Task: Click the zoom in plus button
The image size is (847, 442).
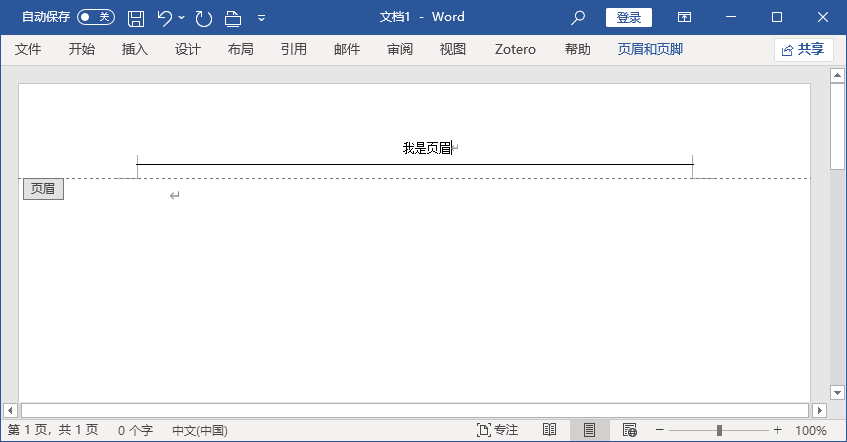Action: [777, 430]
